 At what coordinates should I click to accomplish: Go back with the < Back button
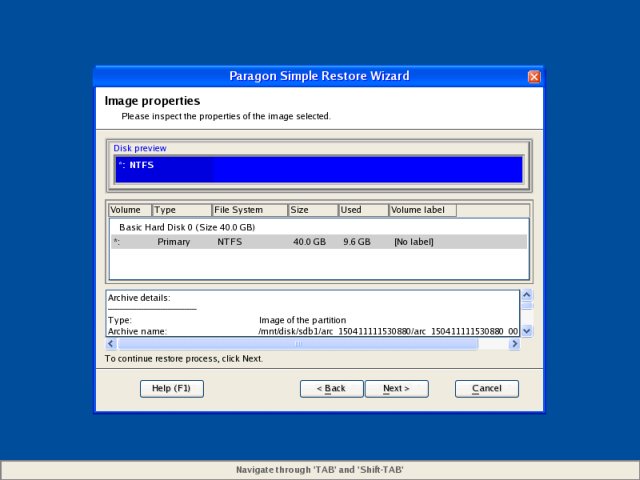(331, 388)
